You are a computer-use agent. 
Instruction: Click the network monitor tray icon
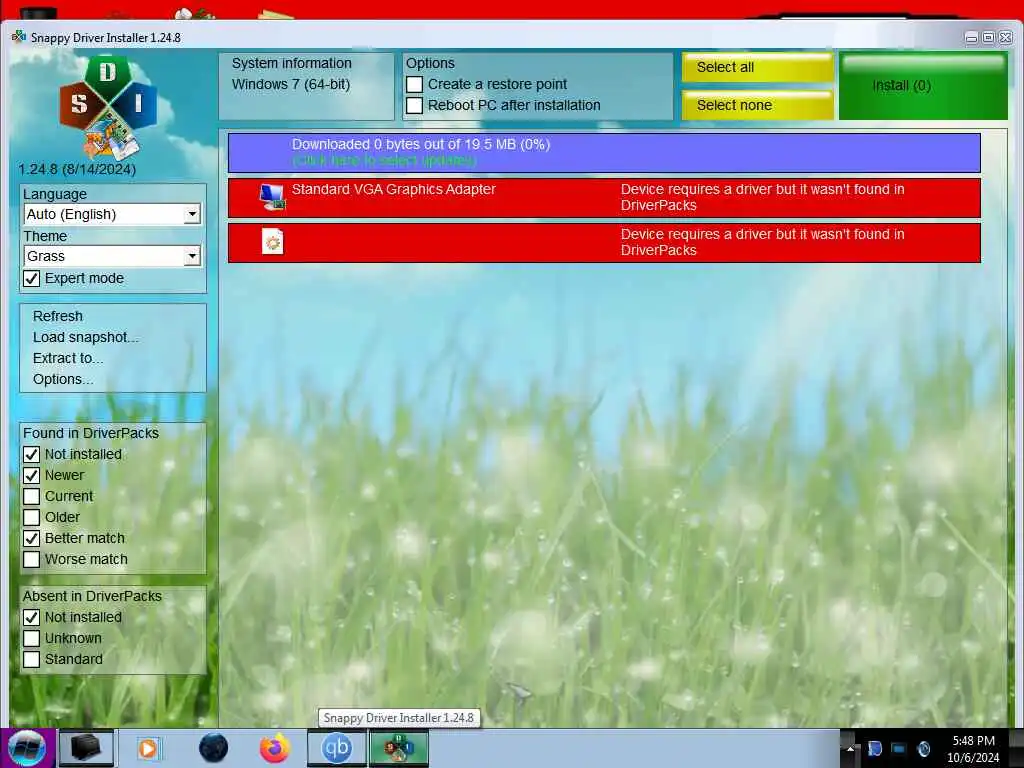pyautogui.click(x=899, y=749)
